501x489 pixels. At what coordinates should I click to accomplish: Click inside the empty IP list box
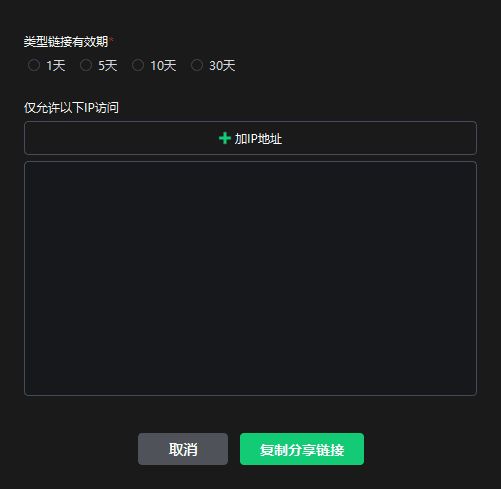pos(250,278)
